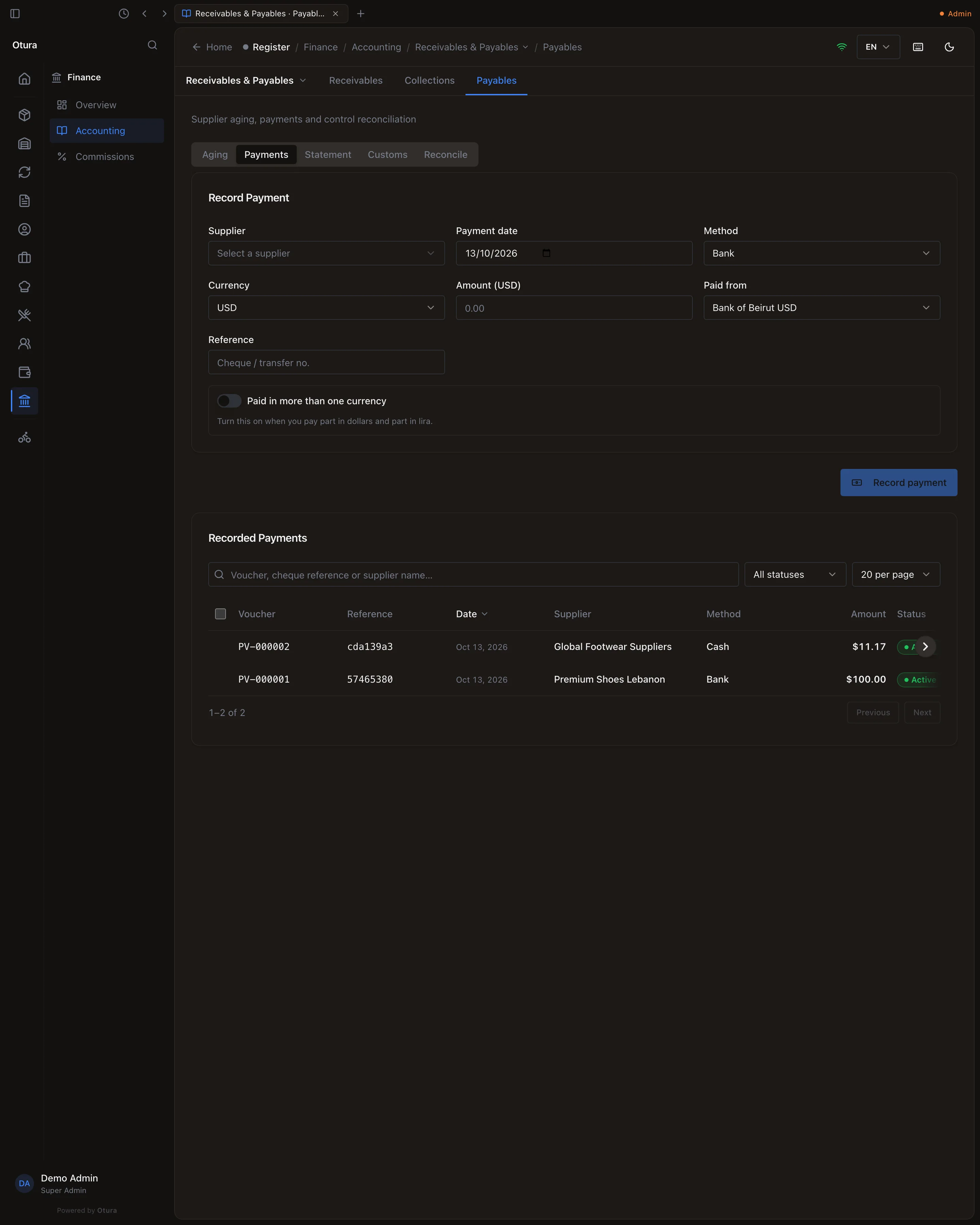Open the Currency dropdown showing USD
Image resolution: width=980 pixels, height=1225 pixels.
tap(327, 307)
